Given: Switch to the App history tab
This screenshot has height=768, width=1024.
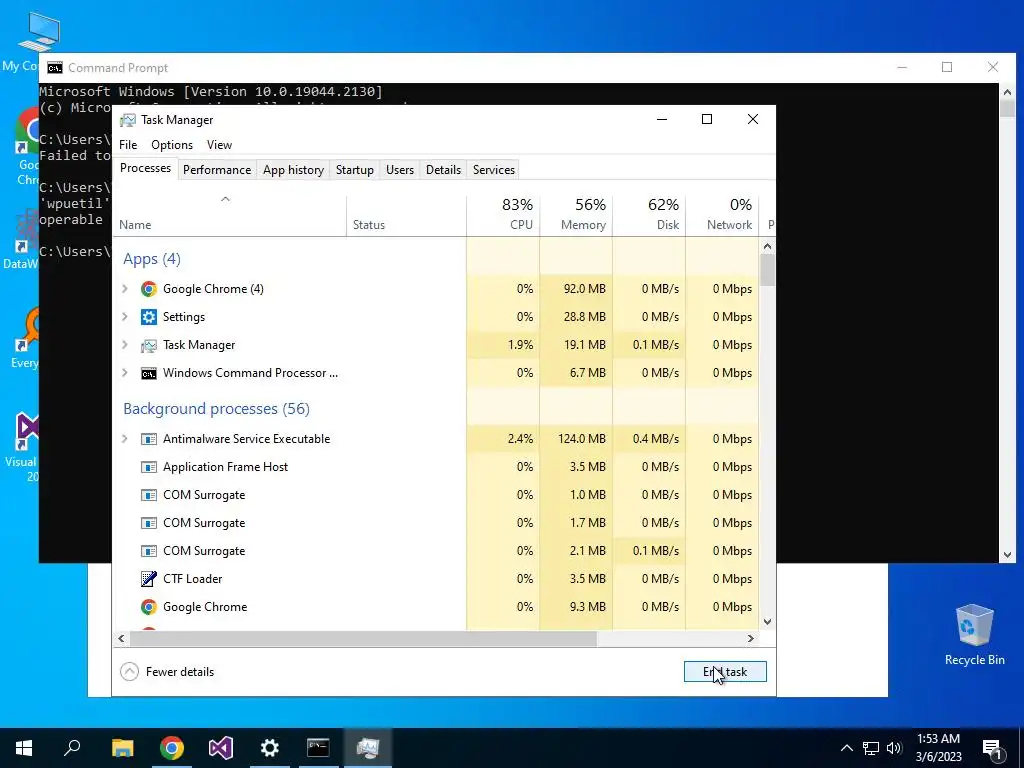Looking at the screenshot, I should pos(293,170).
